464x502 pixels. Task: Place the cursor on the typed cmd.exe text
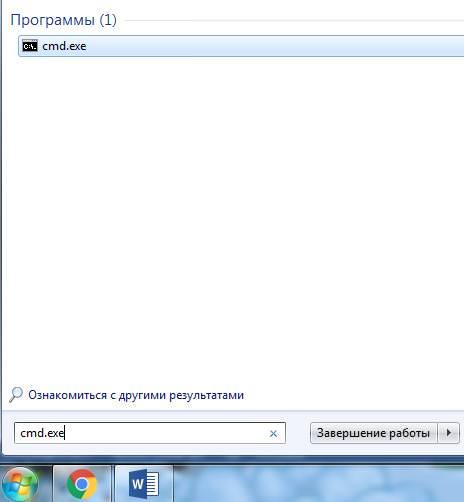pos(42,433)
